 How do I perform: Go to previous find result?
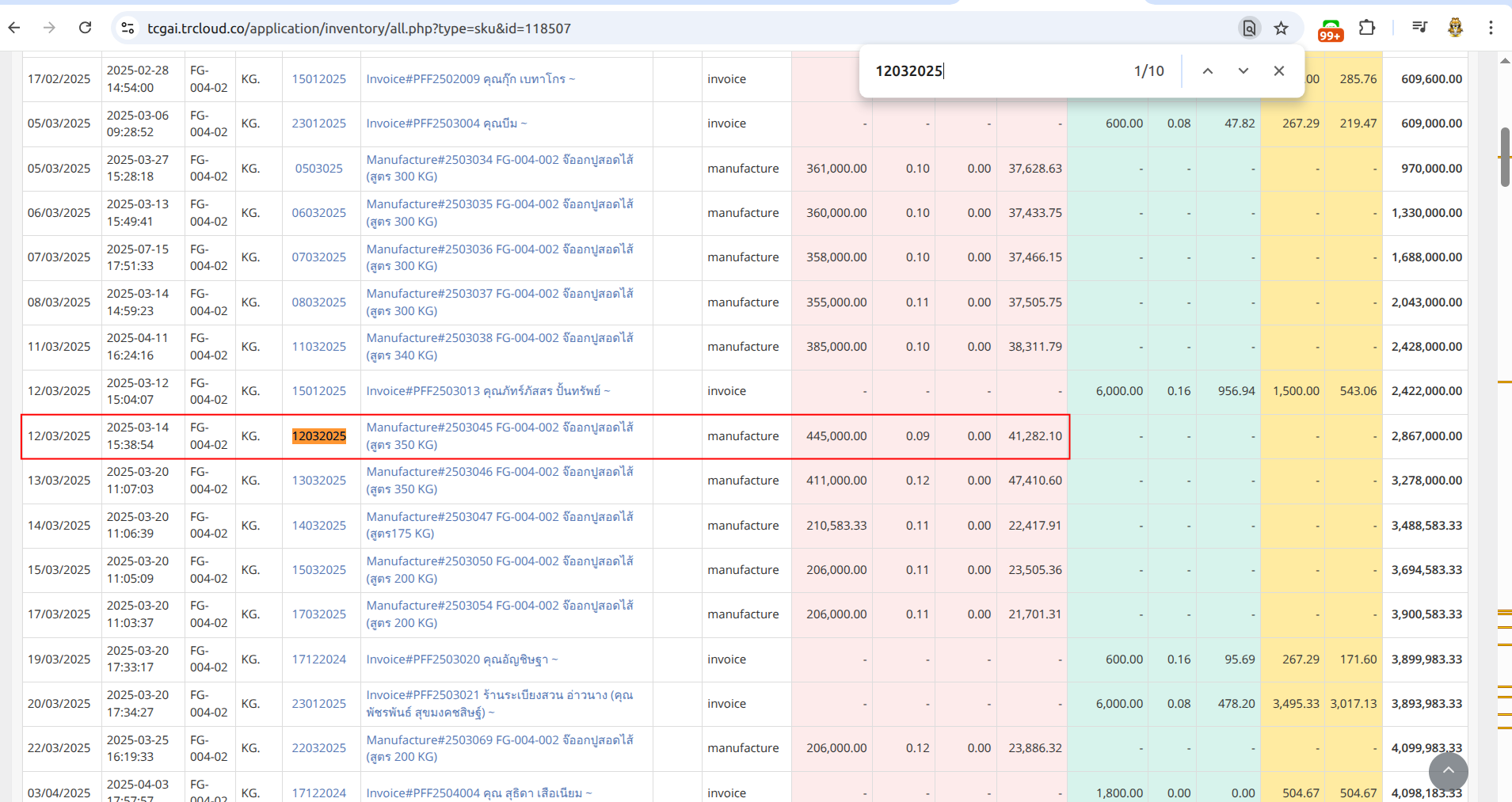[1208, 71]
